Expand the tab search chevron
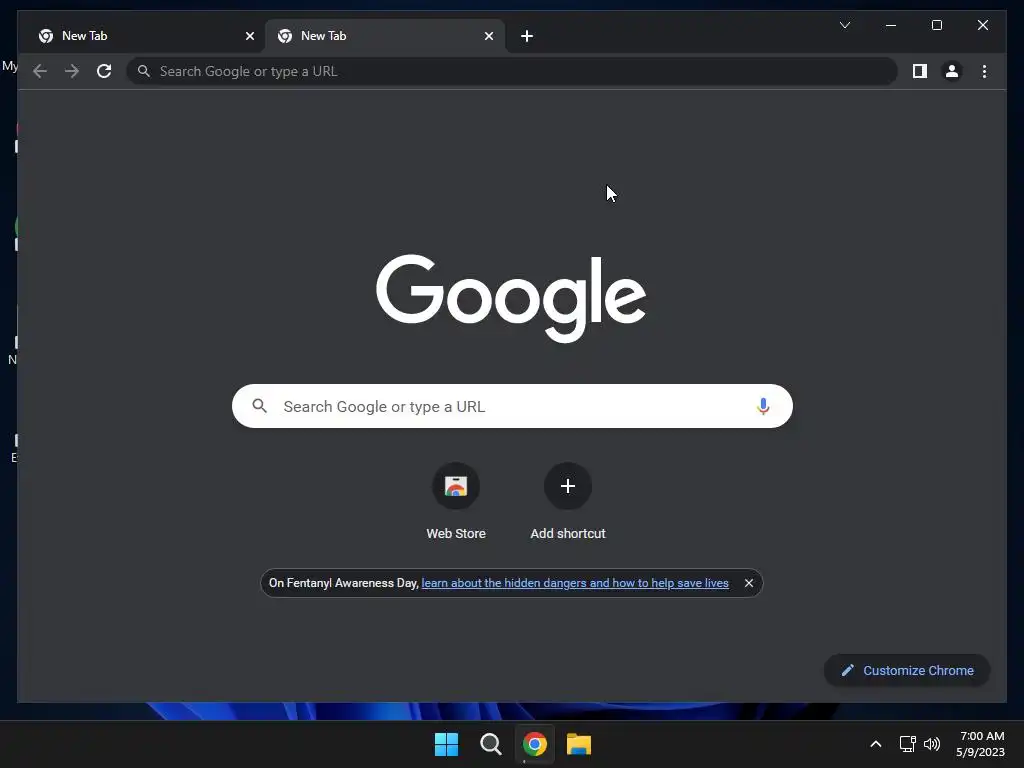Image resolution: width=1024 pixels, height=768 pixels. 844,25
